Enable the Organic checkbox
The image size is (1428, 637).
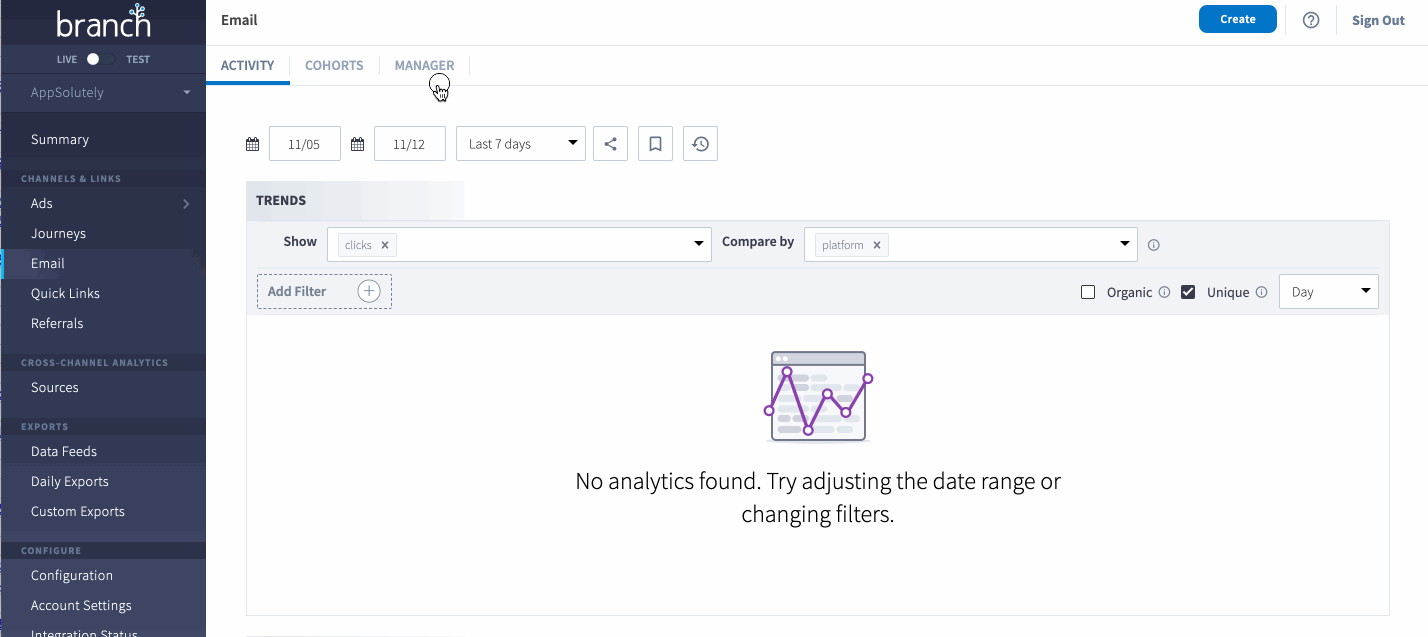(x=1088, y=292)
